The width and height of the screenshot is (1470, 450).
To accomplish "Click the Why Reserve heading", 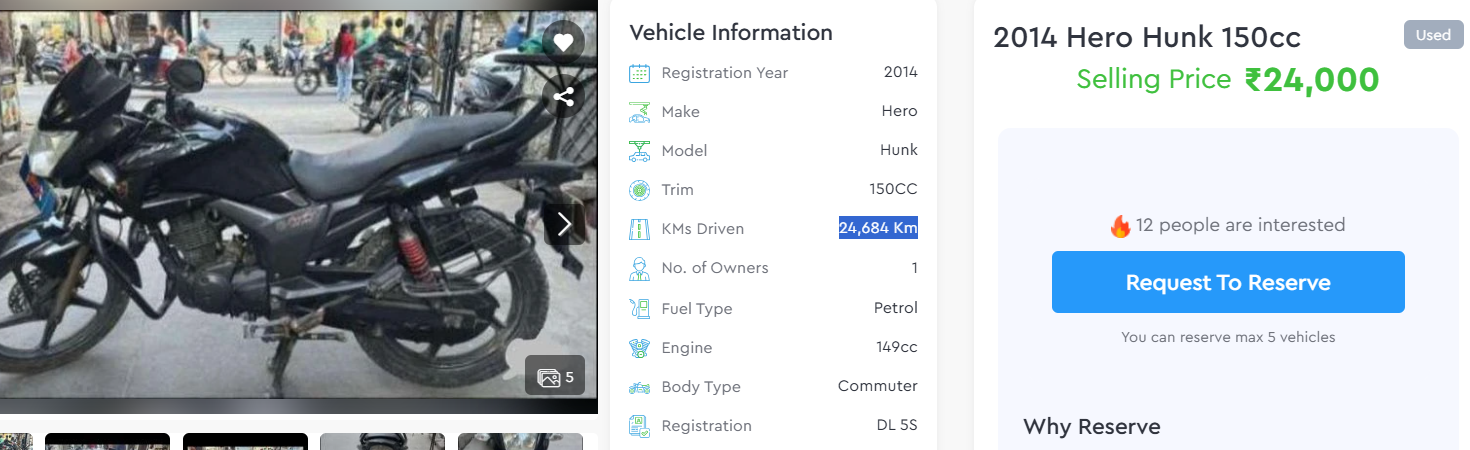I will point(1092,427).
